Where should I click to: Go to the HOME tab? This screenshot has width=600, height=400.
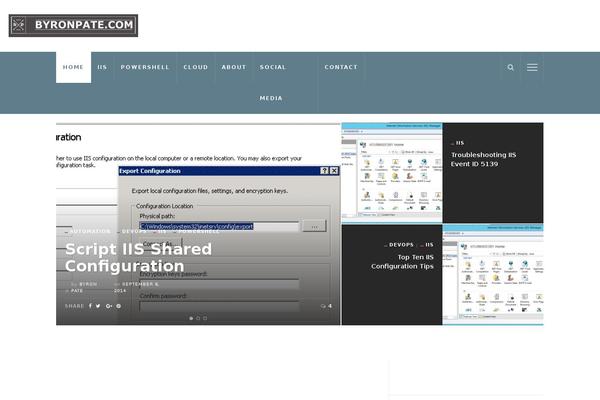[73, 67]
